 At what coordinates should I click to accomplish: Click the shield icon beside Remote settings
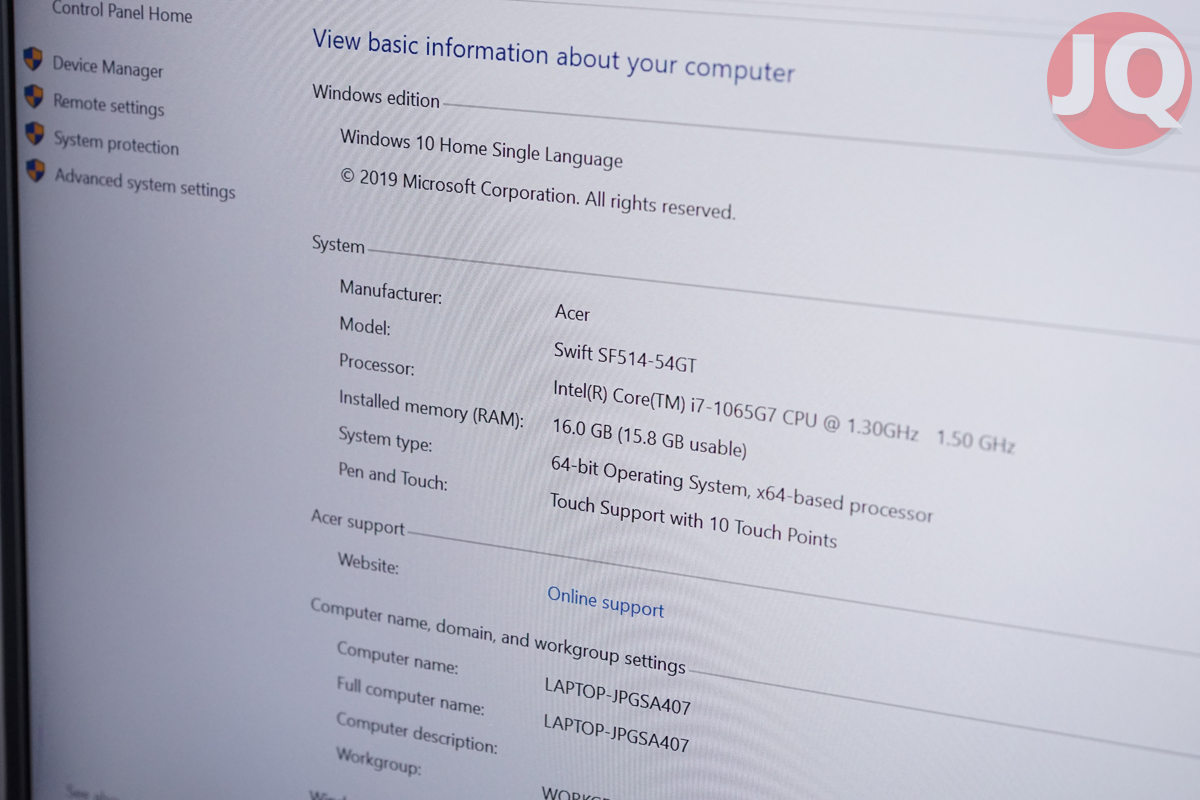[34, 96]
